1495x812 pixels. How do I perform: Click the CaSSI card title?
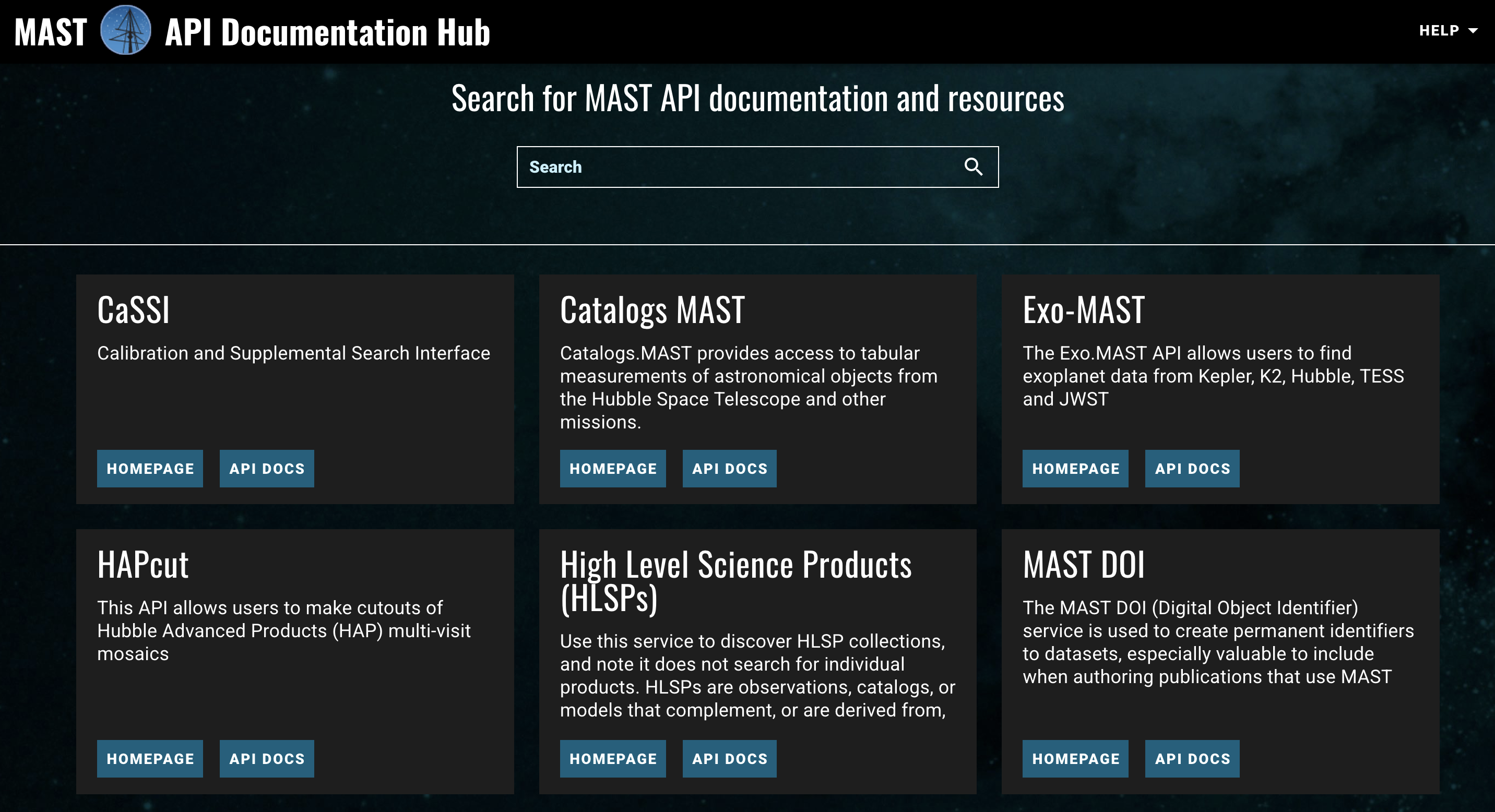[134, 310]
